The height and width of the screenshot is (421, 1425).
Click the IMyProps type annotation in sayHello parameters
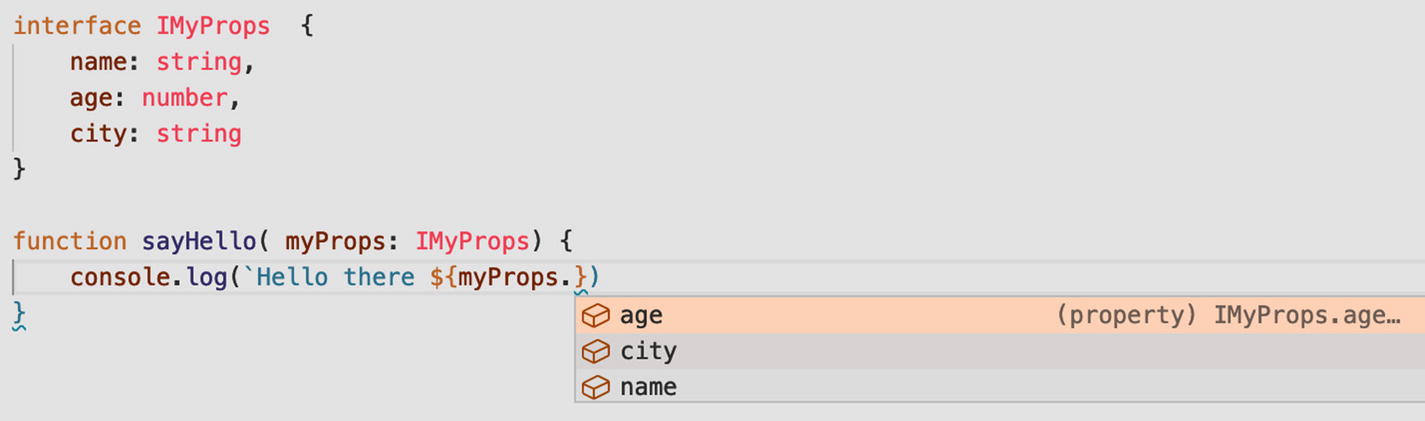471,241
